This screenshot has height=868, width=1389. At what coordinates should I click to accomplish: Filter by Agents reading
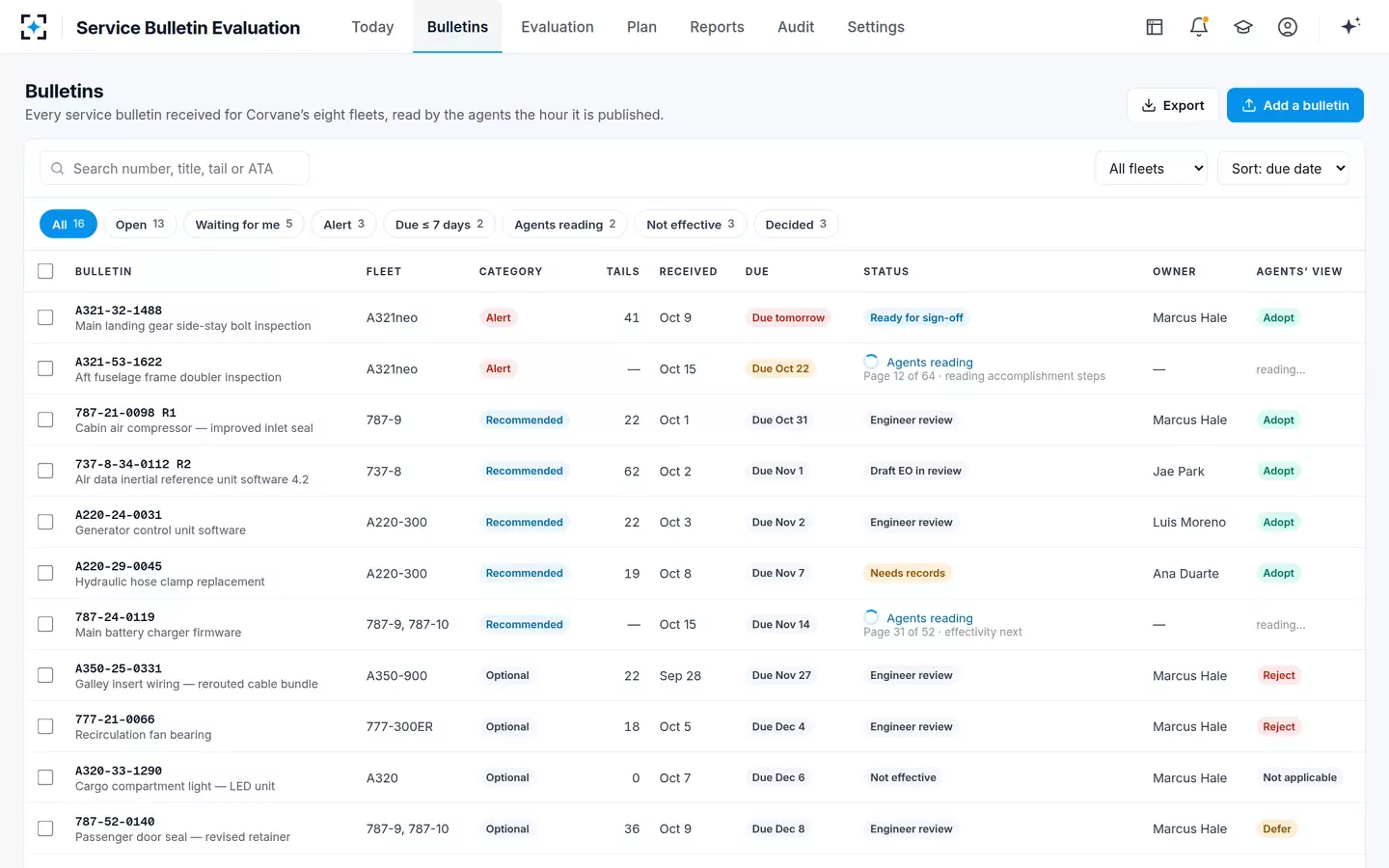pos(565,225)
